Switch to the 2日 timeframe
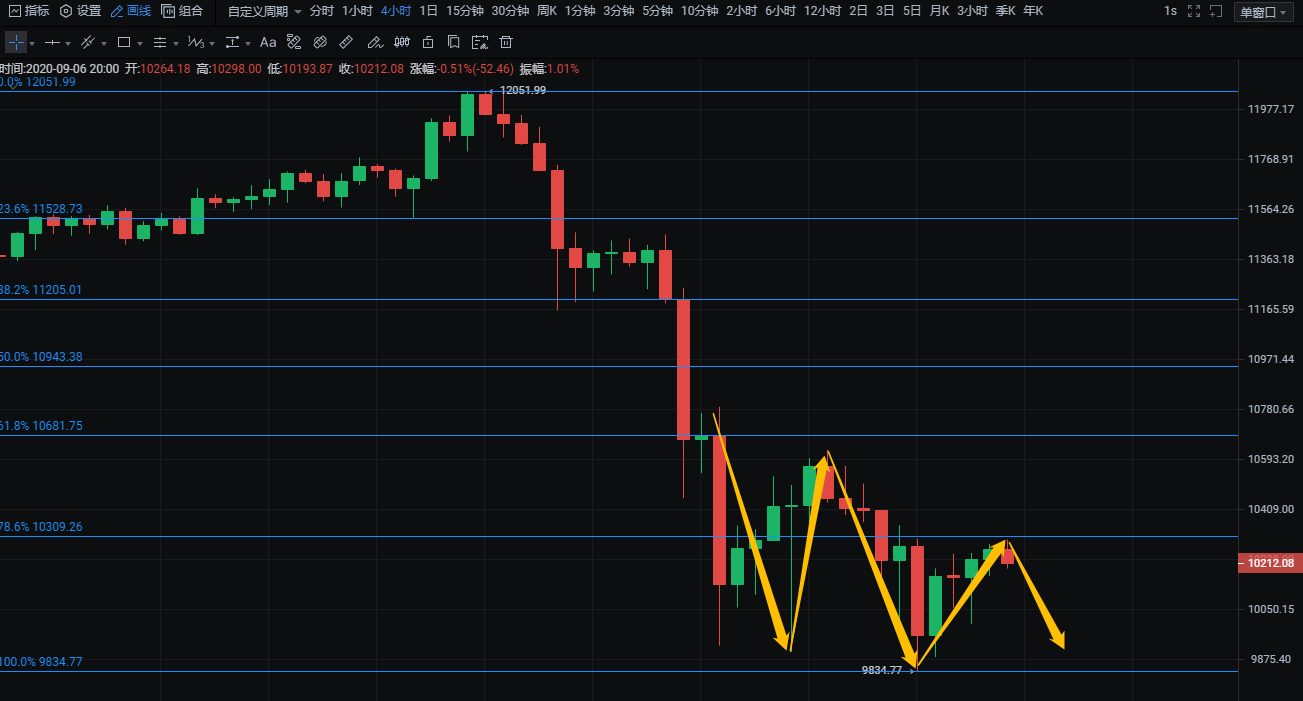The height and width of the screenshot is (701, 1303). (858, 11)
